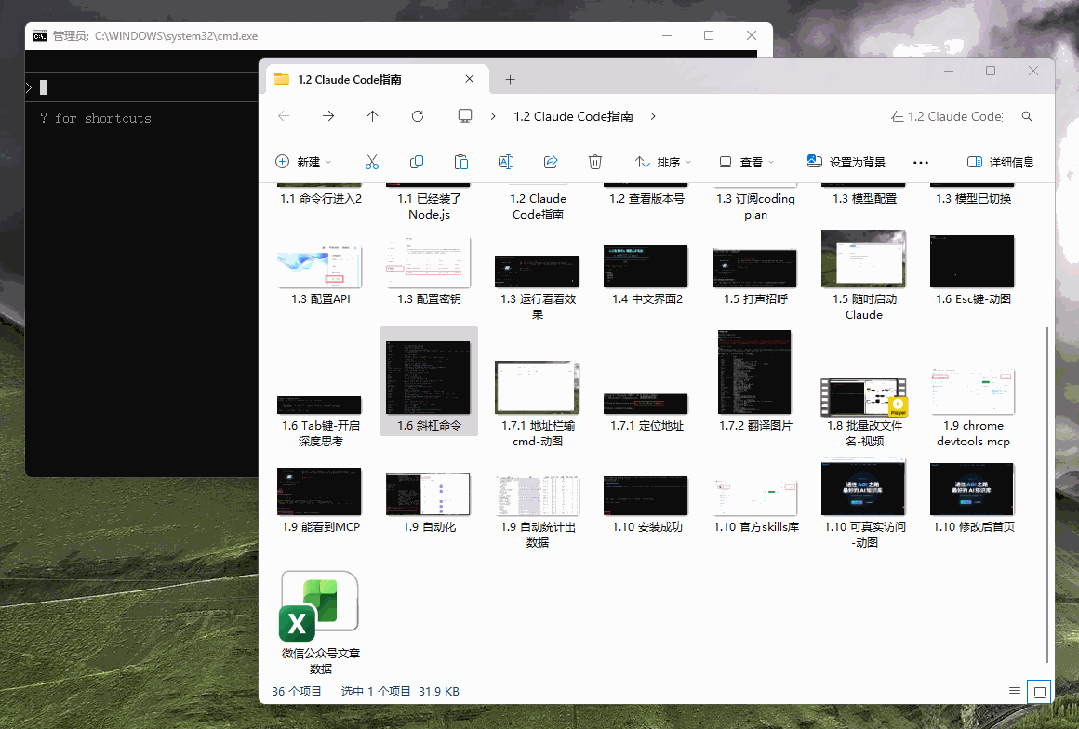Close the 1.2 Claude Code指南 tab

pyautogui.click(x=469, y=79)
